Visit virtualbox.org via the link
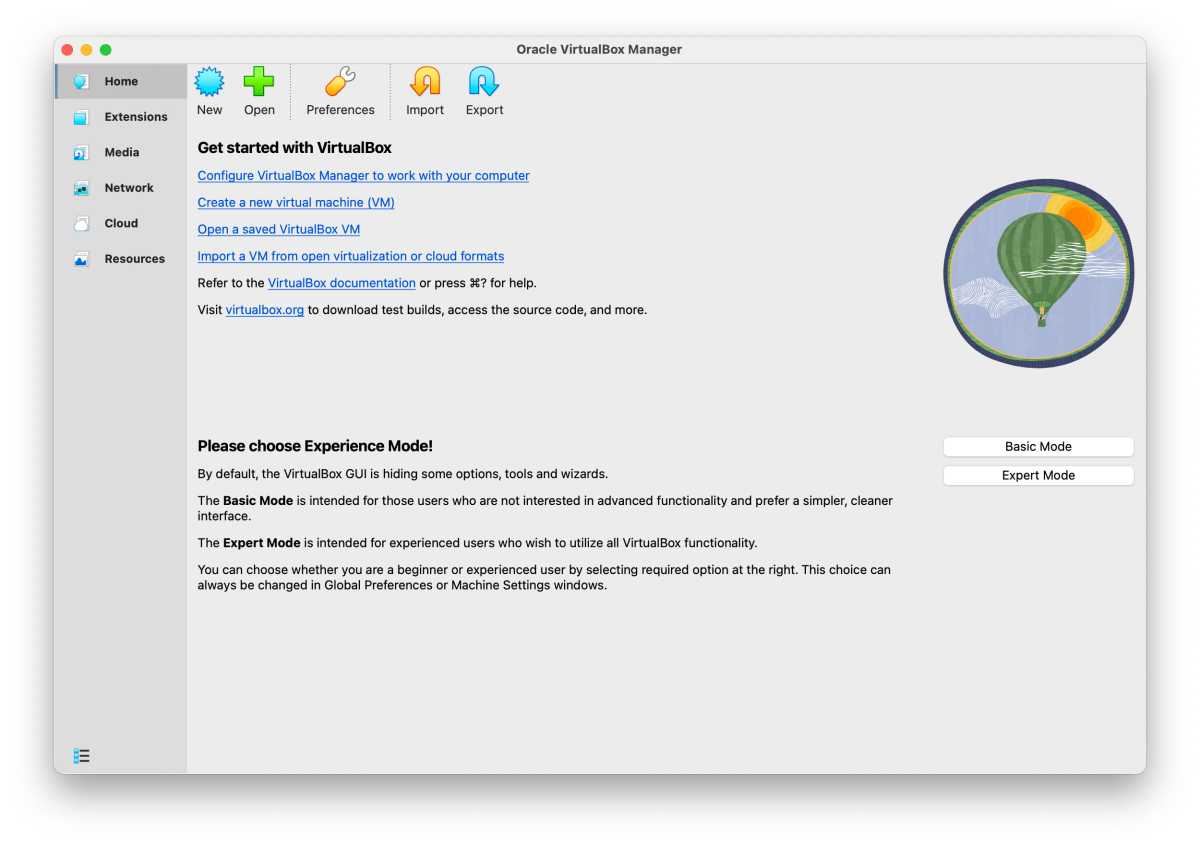This screenshot has height=845, width=1200. click(264, 310)
